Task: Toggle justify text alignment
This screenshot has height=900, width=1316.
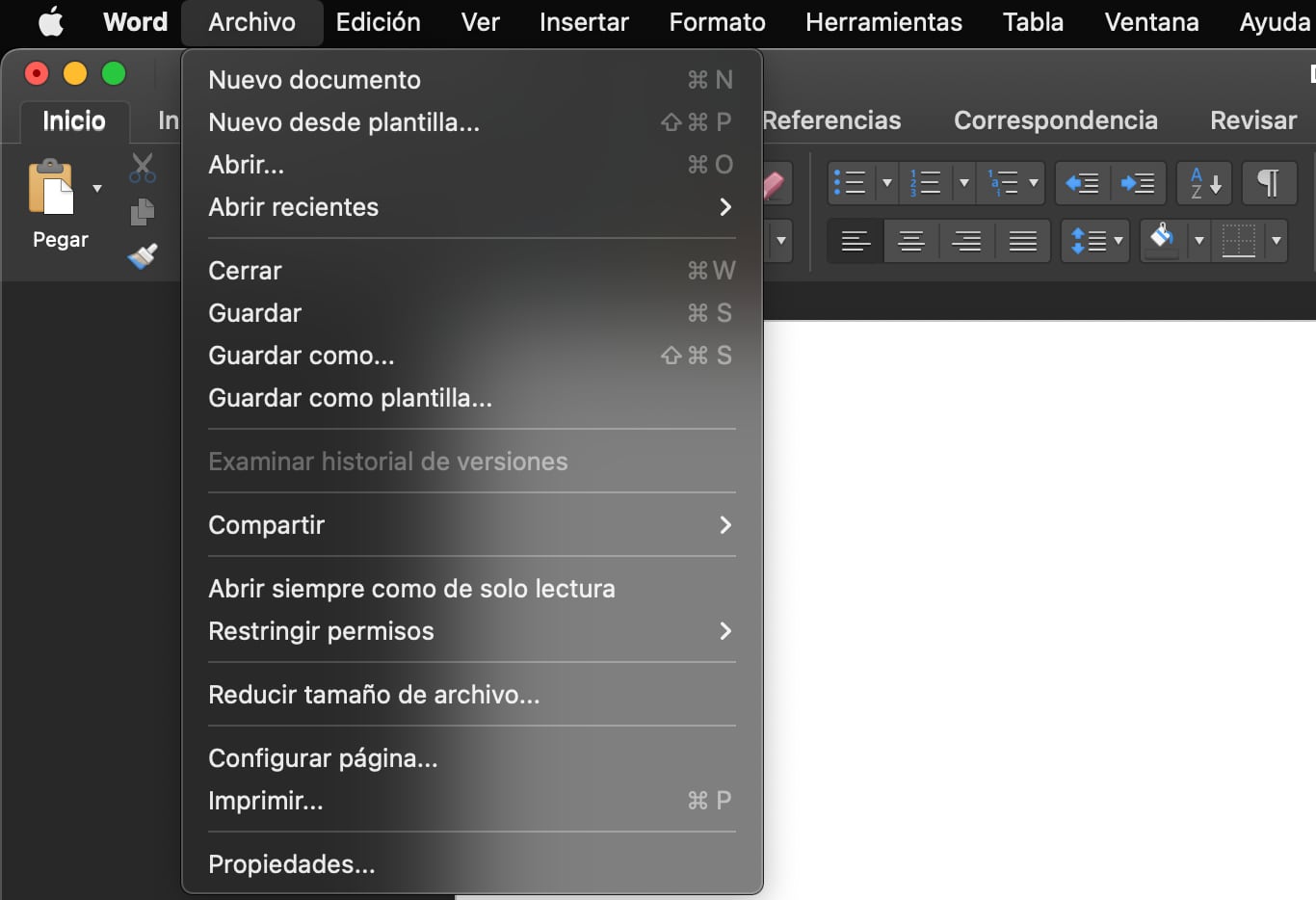Action: tap(1022, 240)
